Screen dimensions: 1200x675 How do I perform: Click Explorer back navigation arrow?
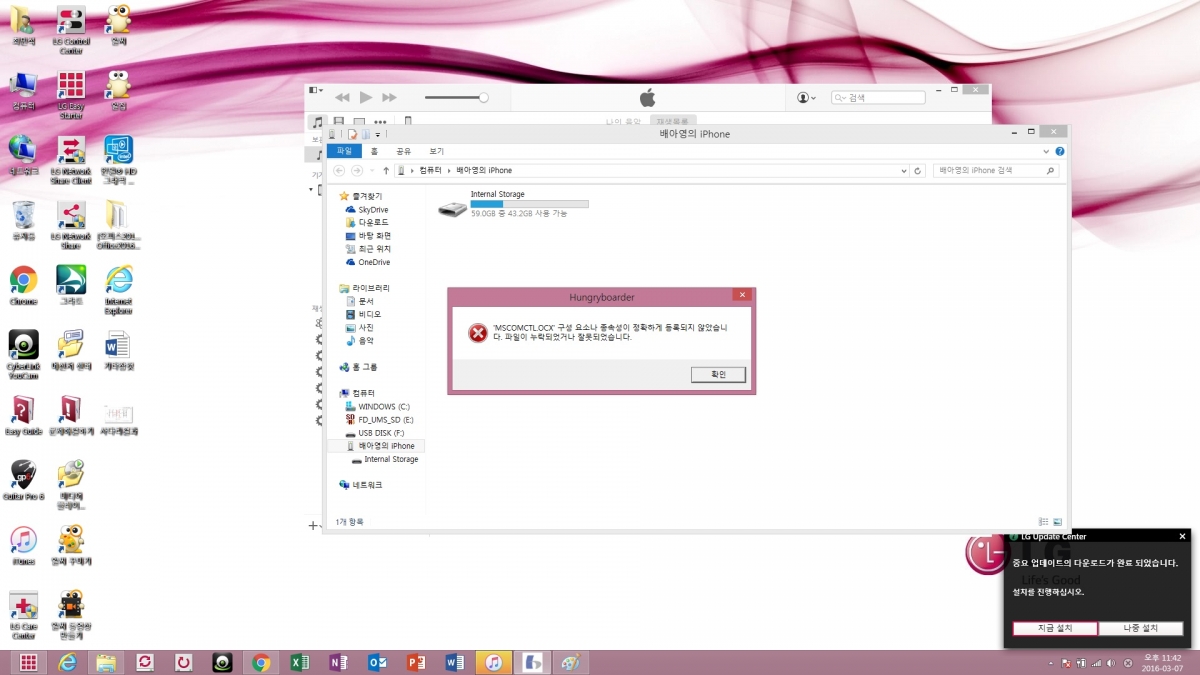[x=338, y=171]
